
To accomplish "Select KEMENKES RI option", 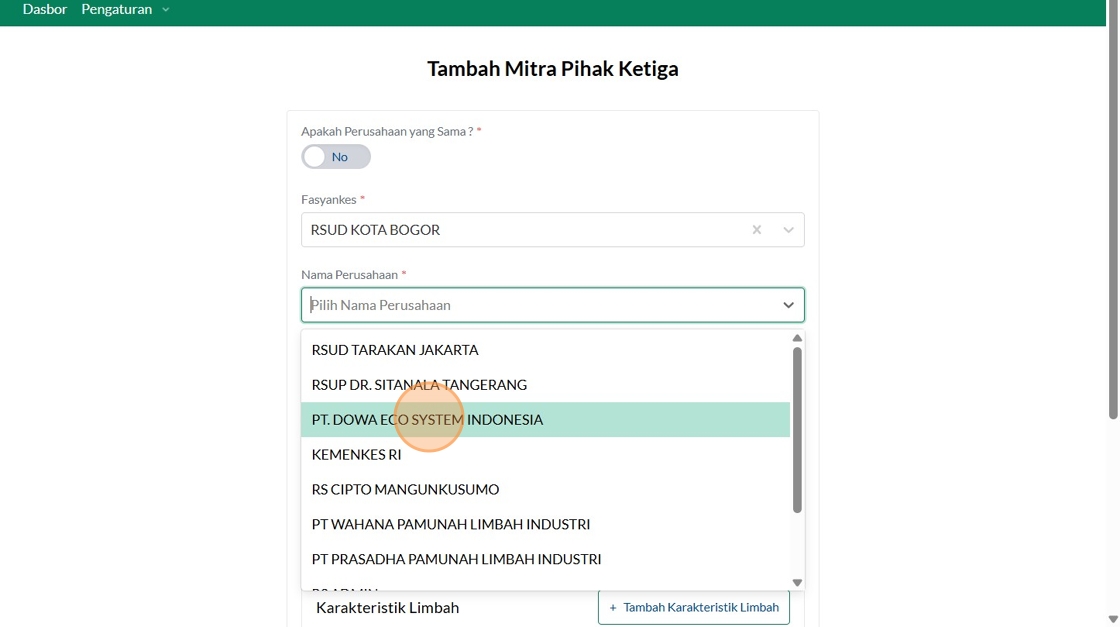I will click(546, 454).
